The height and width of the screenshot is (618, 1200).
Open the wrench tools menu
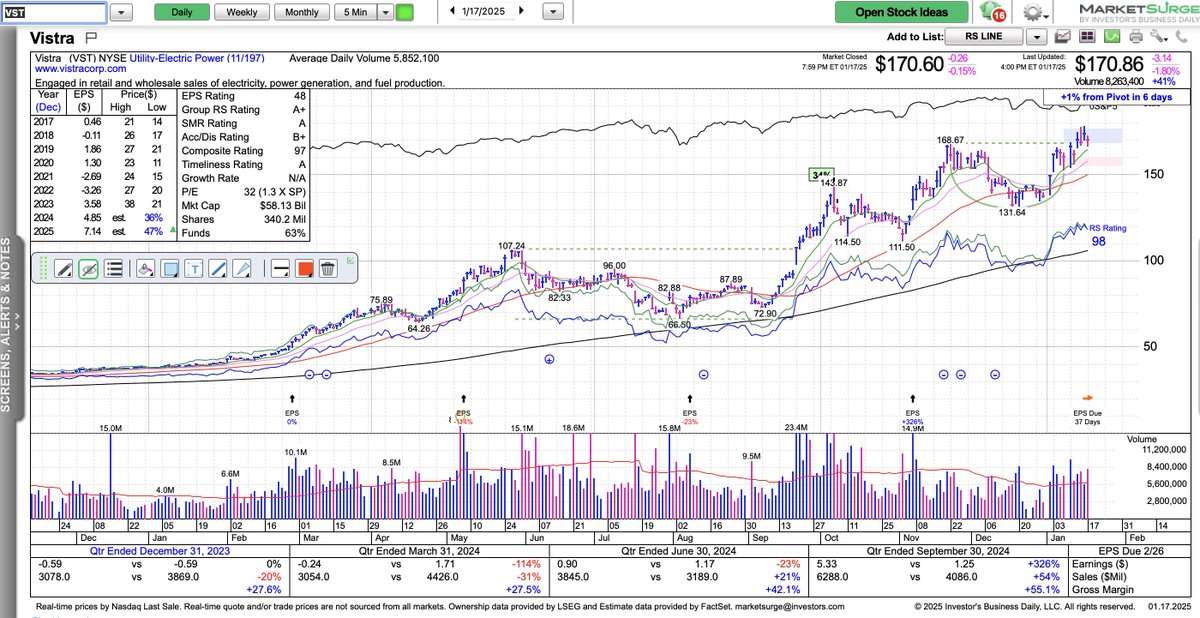click(1159, 37)
